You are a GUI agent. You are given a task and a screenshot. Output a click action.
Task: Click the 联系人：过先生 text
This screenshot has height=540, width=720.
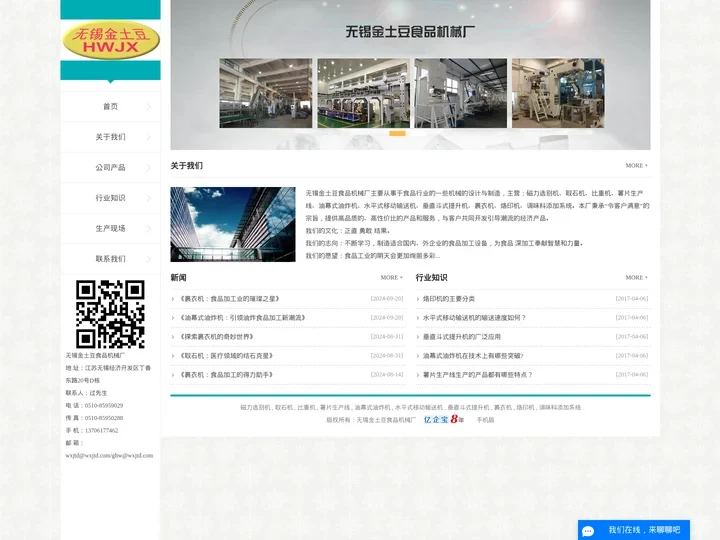coord(86,393)
